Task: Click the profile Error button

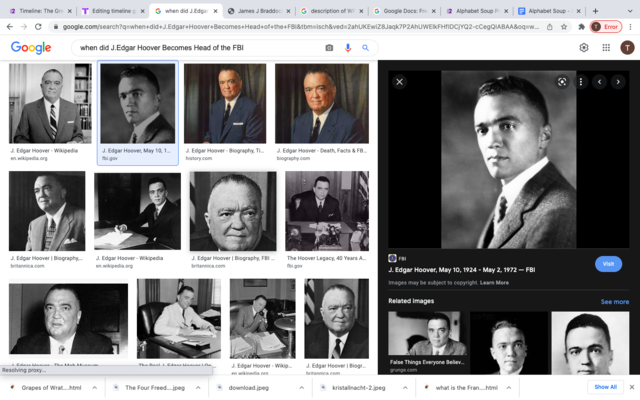Action: (x=606, y=27)
